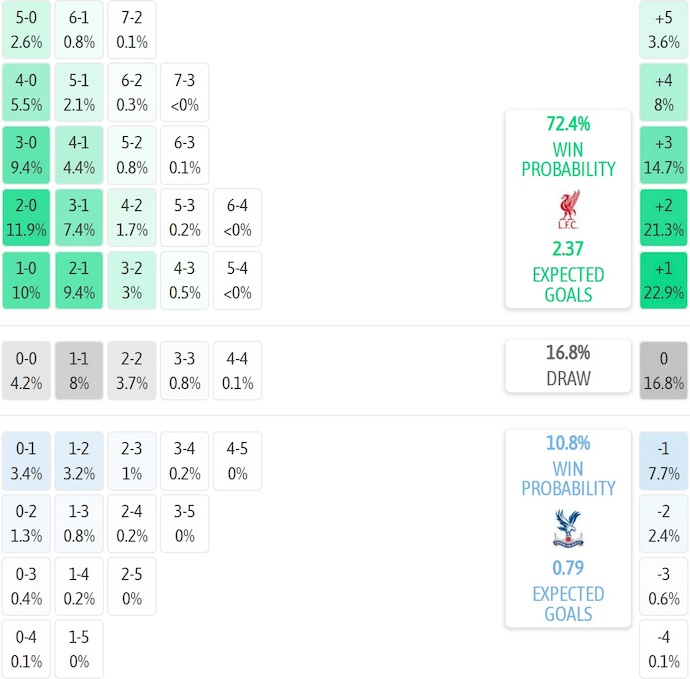The image size is (690, 679).
Task: Select the -1 goal margin tile
Action: (664, 460)
